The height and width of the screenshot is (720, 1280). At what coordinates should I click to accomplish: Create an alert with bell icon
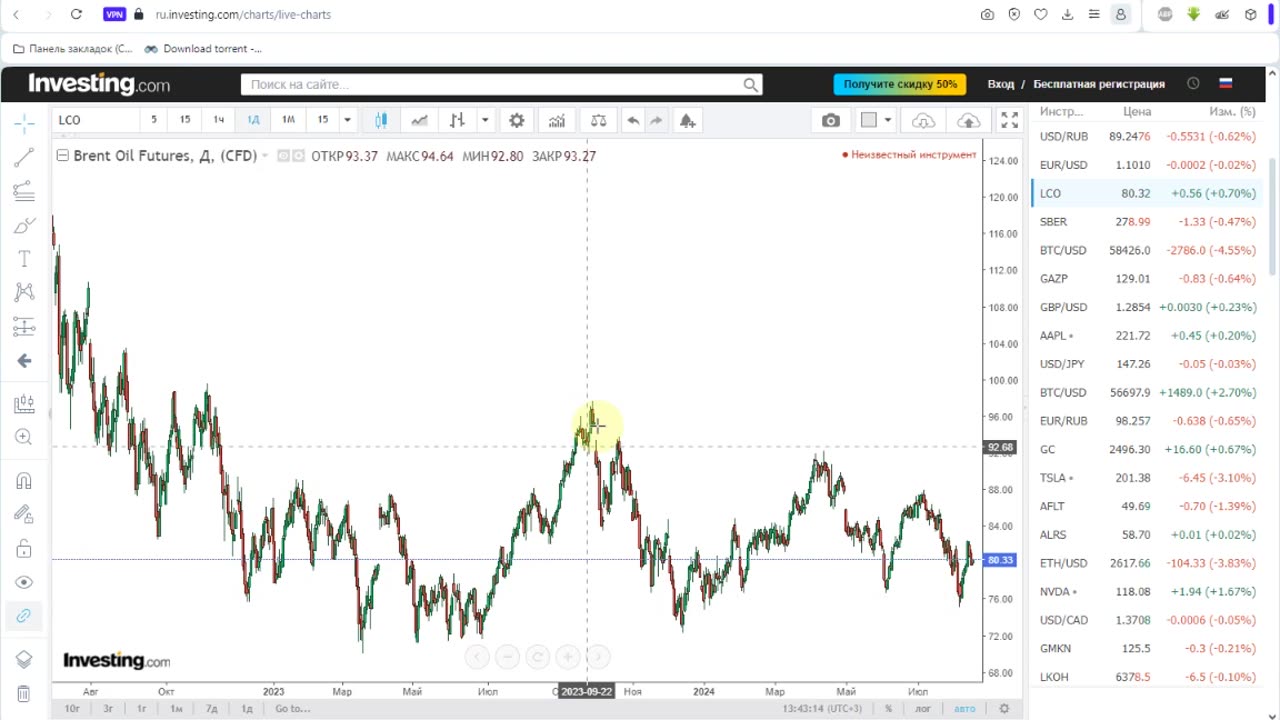click(x=687, y=120)
